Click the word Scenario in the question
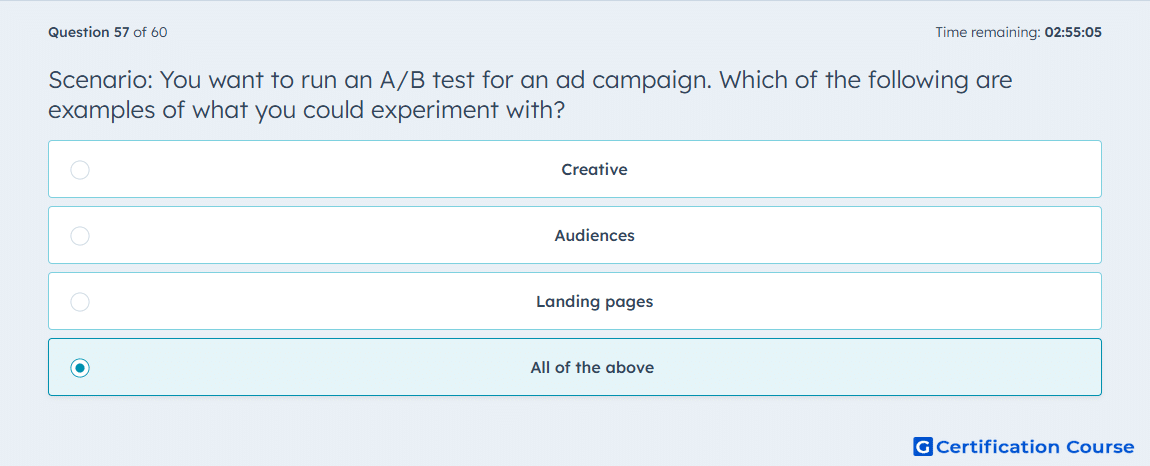The image size is (1150, 466). (100, 79)
